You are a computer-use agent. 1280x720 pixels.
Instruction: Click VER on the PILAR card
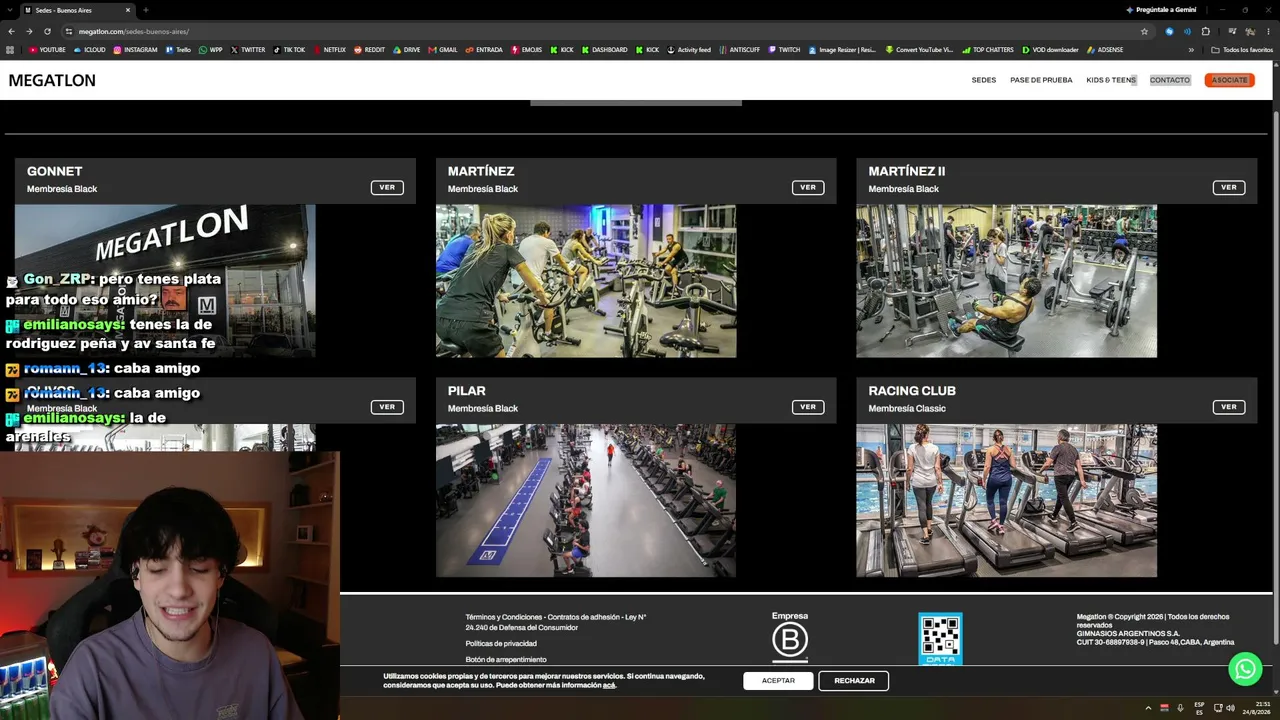point(808,407)
